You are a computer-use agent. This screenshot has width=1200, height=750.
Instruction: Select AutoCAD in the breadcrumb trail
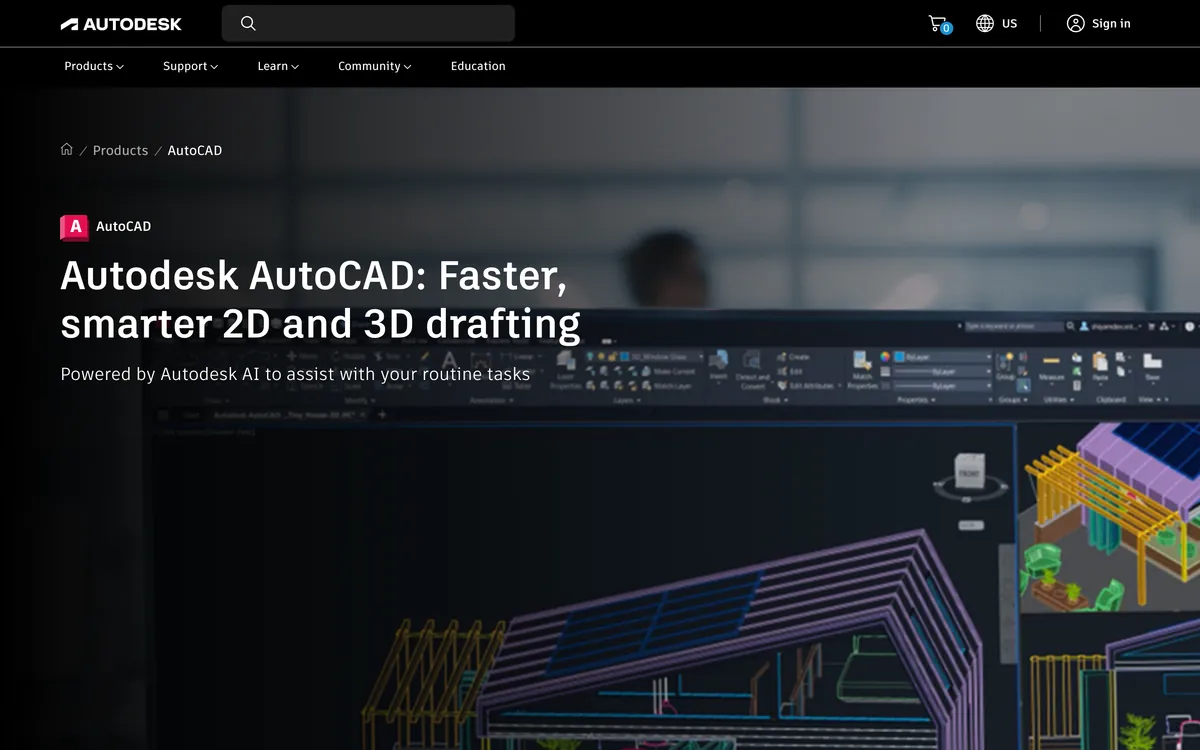coord(195,150)
